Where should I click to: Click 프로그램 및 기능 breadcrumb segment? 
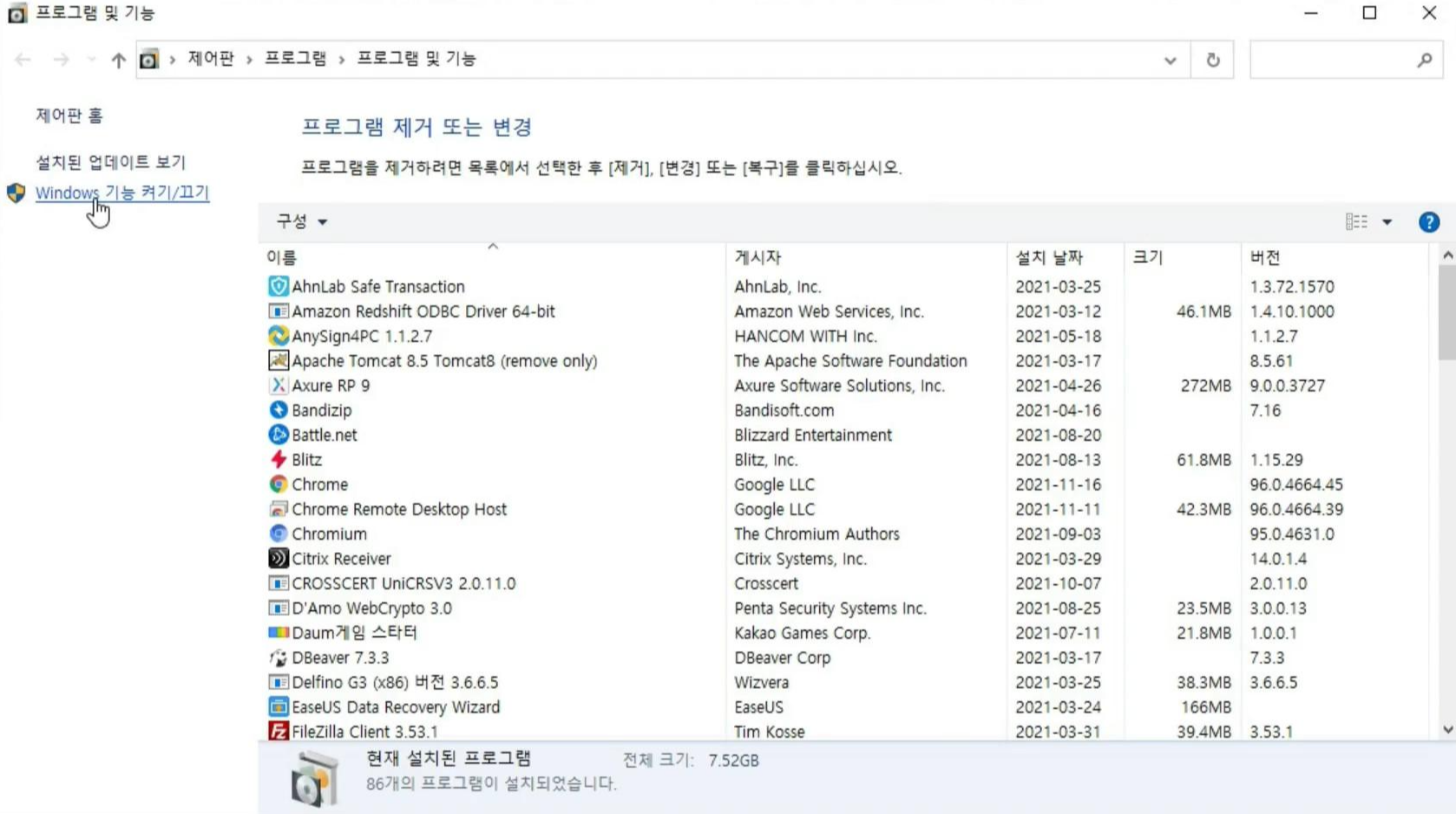[416, 58]
